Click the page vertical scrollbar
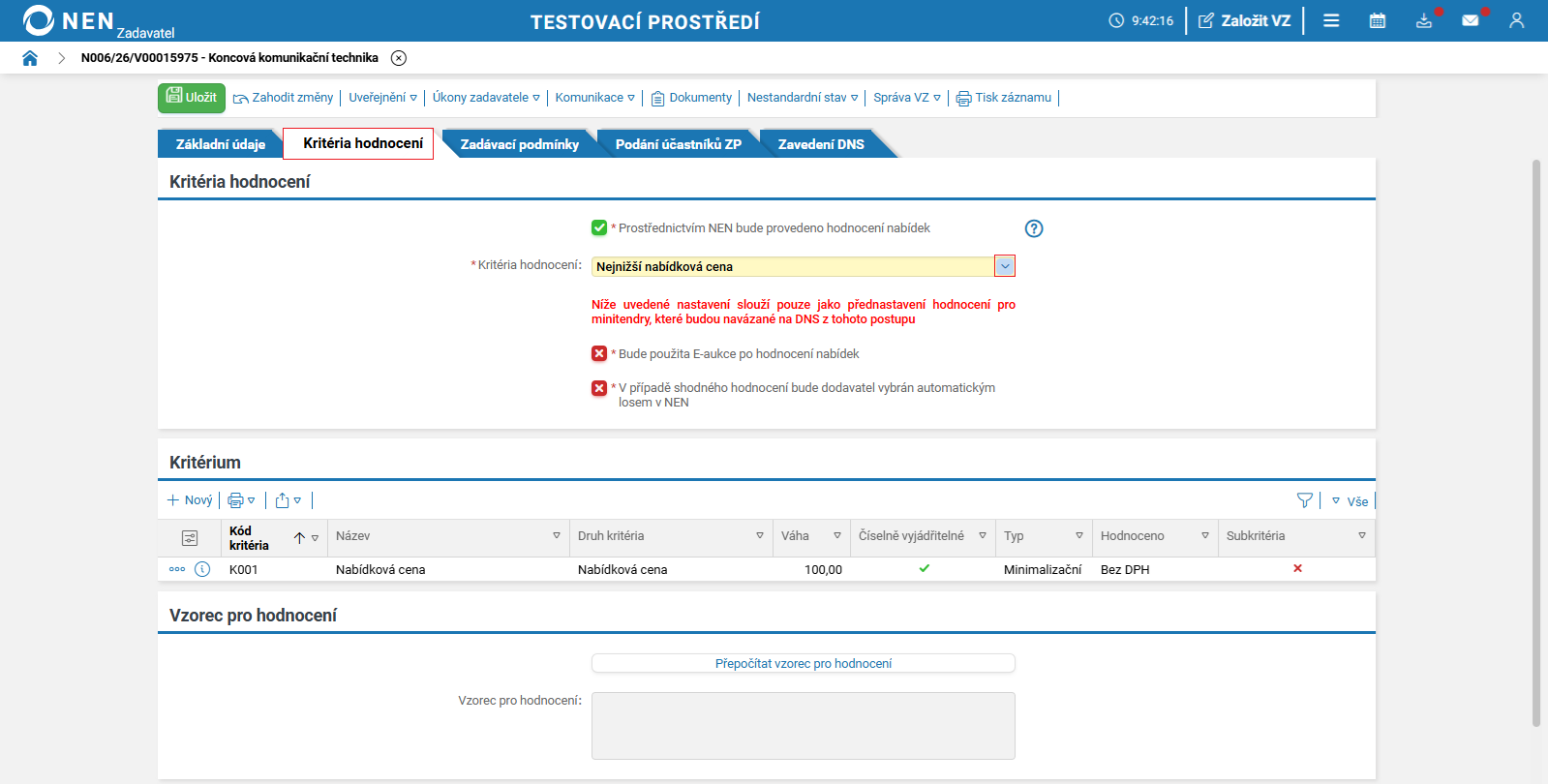Screen dimensions: 1548x784 coord(1536,442)
